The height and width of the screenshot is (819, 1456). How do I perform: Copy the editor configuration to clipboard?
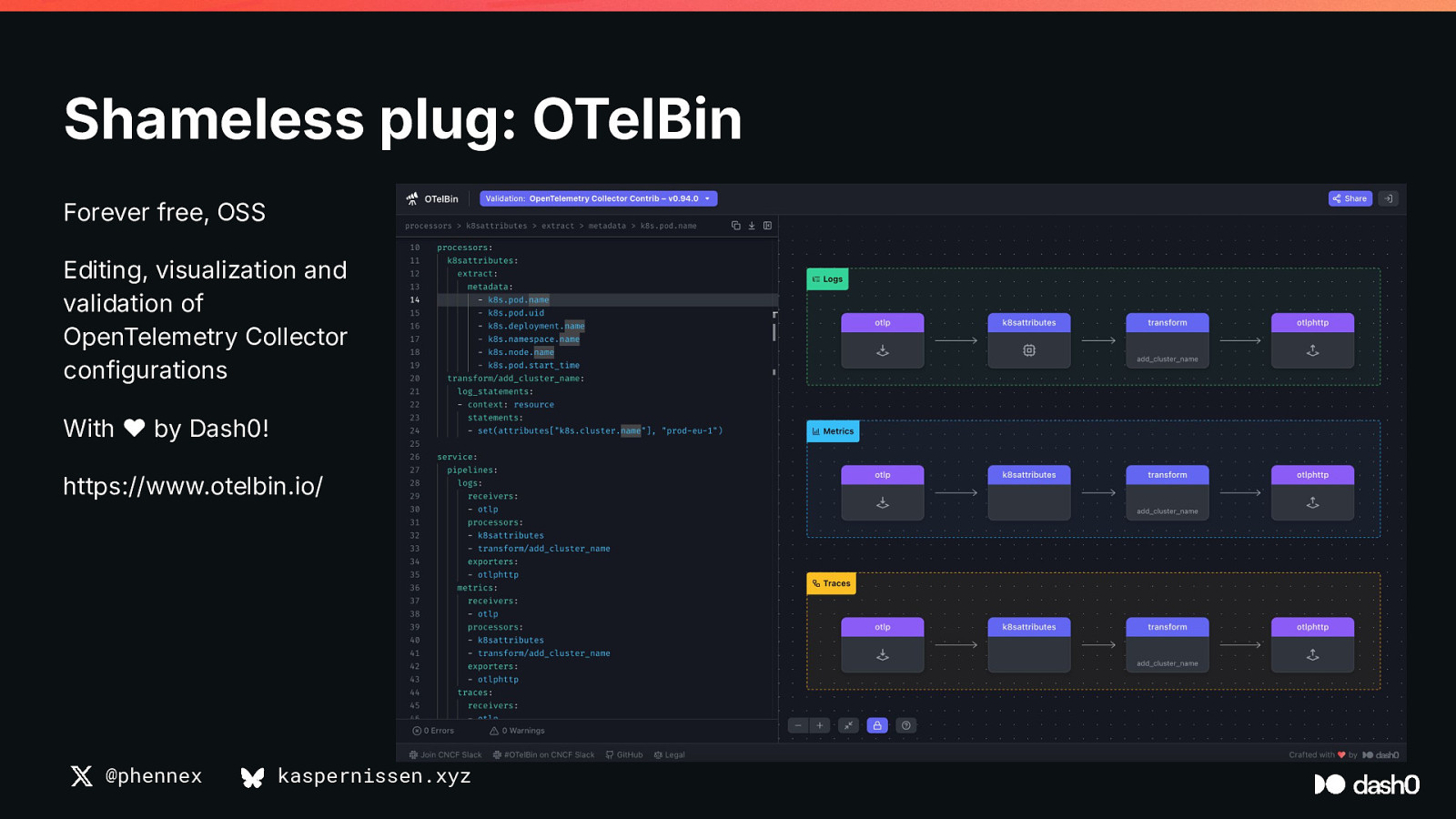click(736, 226)
